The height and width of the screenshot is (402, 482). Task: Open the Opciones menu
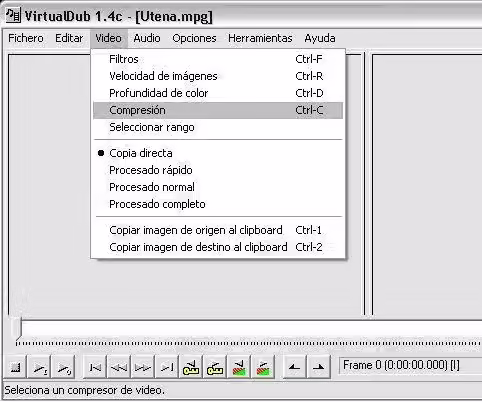click(194, 38)
